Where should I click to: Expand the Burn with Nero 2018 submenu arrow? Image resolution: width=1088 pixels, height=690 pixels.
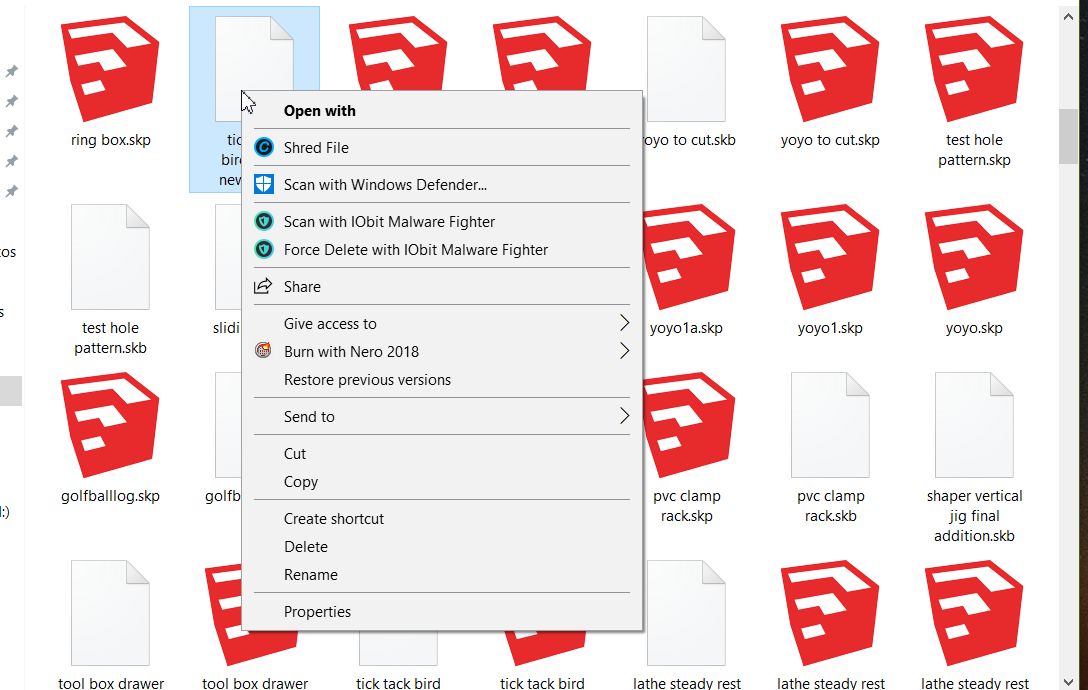click(624, 351)
